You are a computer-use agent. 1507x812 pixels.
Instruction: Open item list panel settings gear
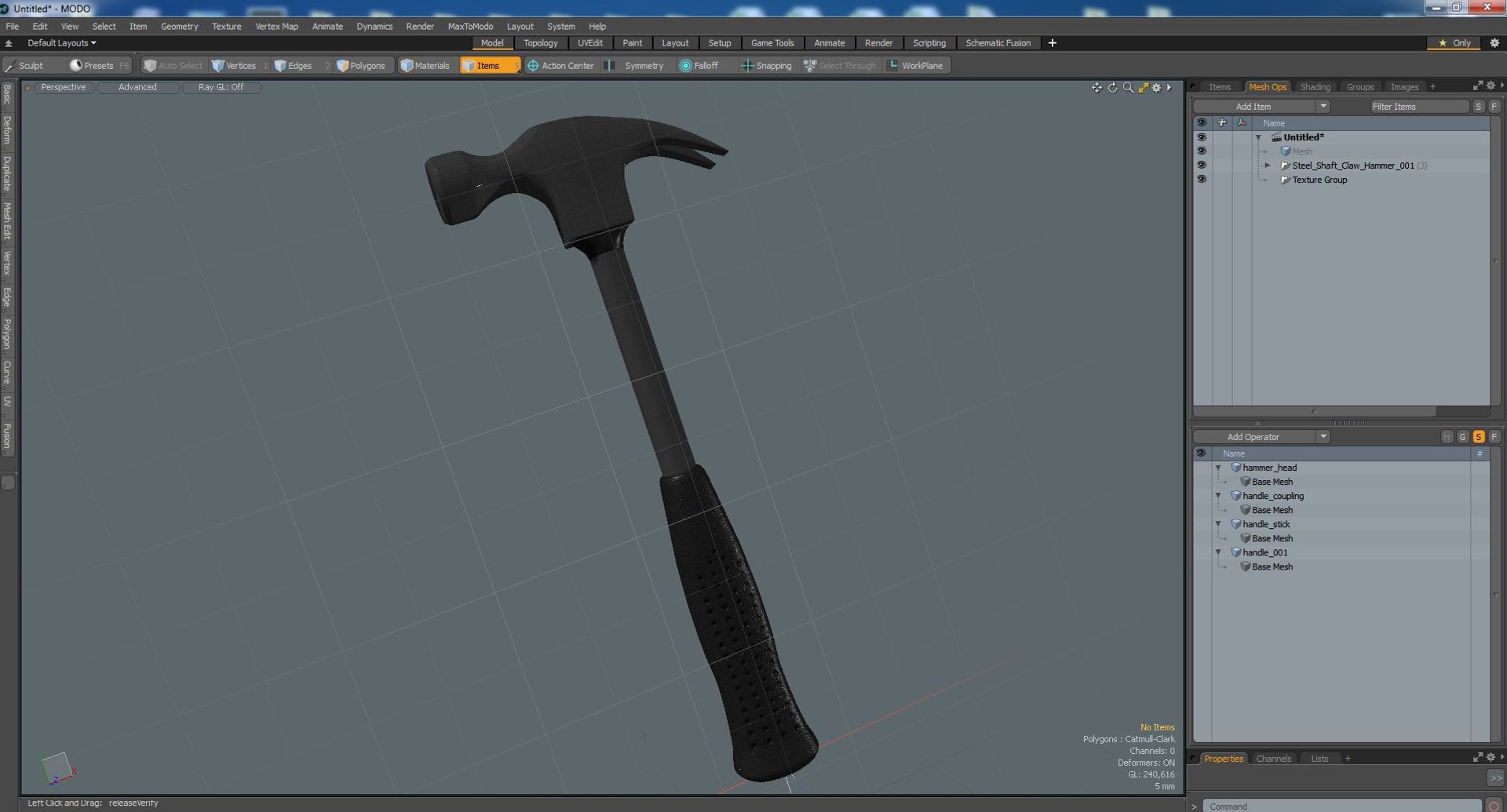click(1491, 86)
